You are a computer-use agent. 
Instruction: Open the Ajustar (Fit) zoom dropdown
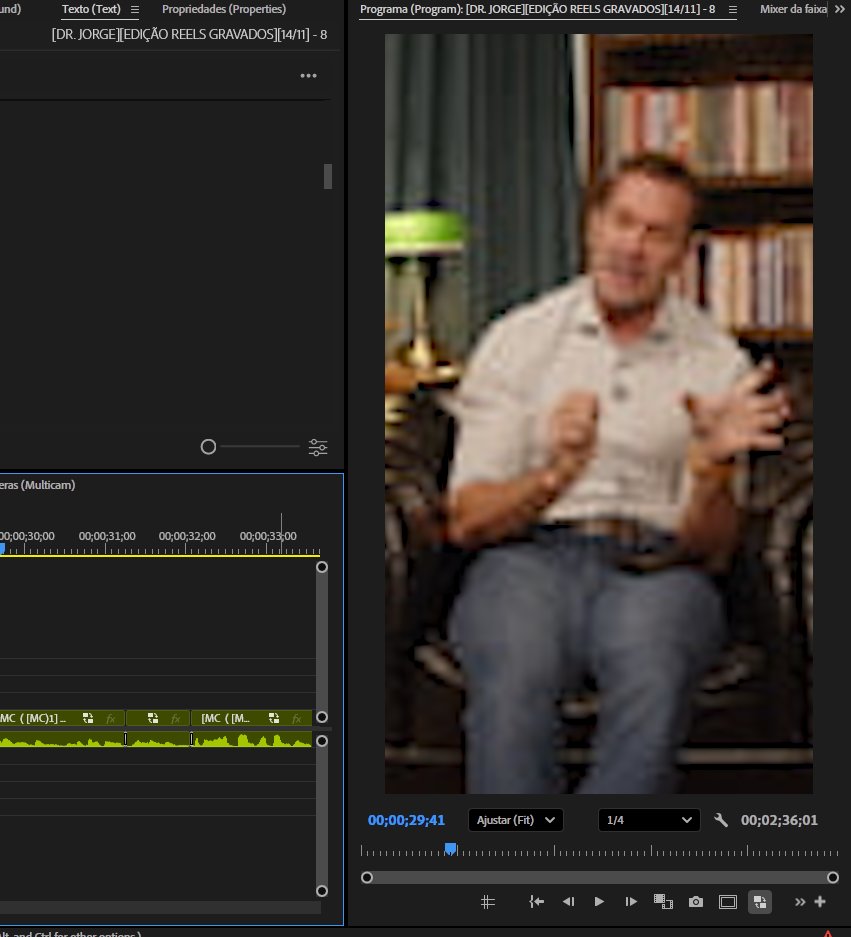[x=516, y=820]
